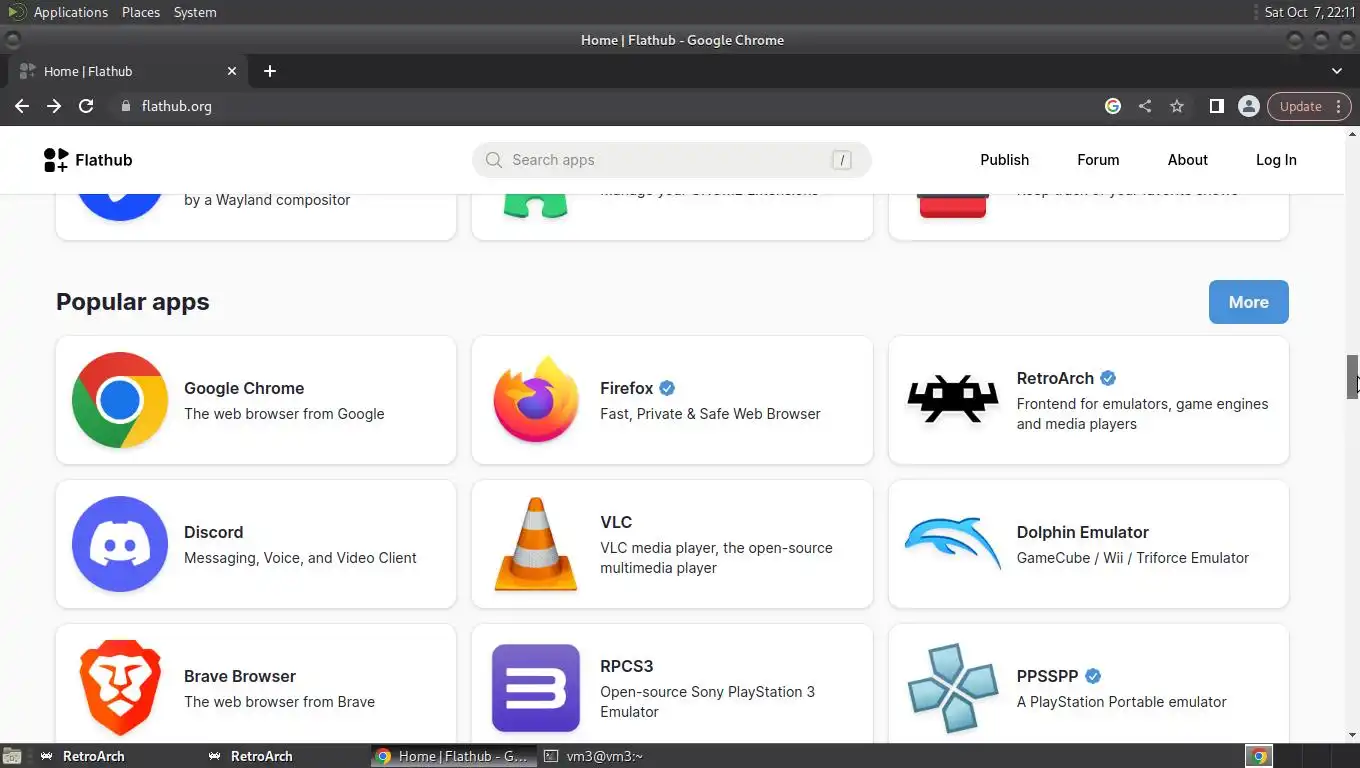Click the page vertical scrollbar thumb
This screenshot has width=1360, height=768.
click(1353, 377)
